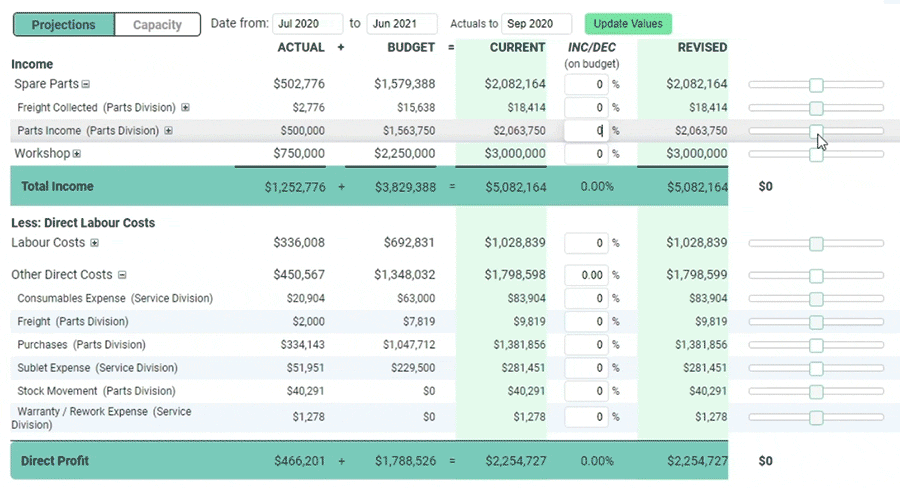Click the Warranty / Rework Expense slider handle
The image size is (900, 488).
[x=816, y=418]
